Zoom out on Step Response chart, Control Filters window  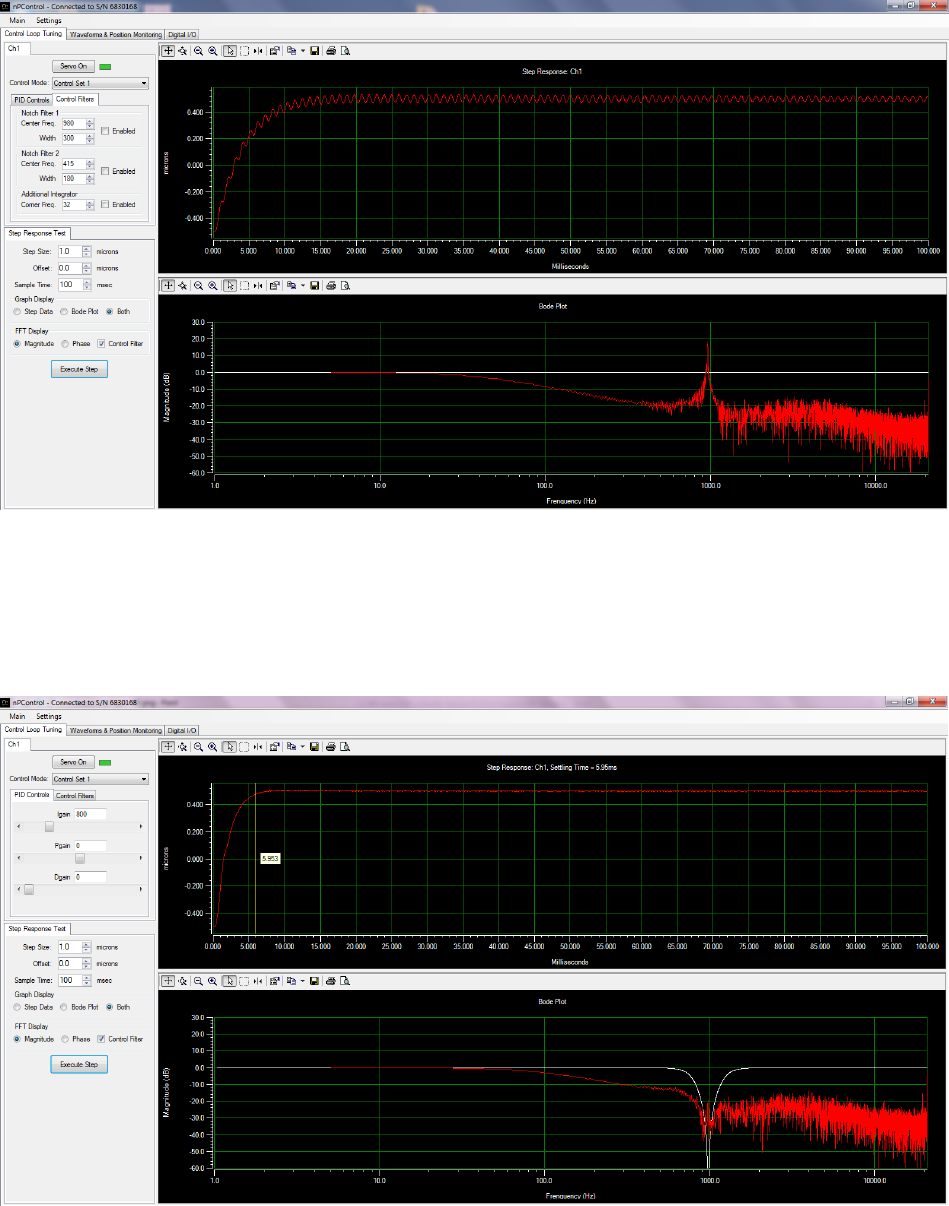[198, 50]
